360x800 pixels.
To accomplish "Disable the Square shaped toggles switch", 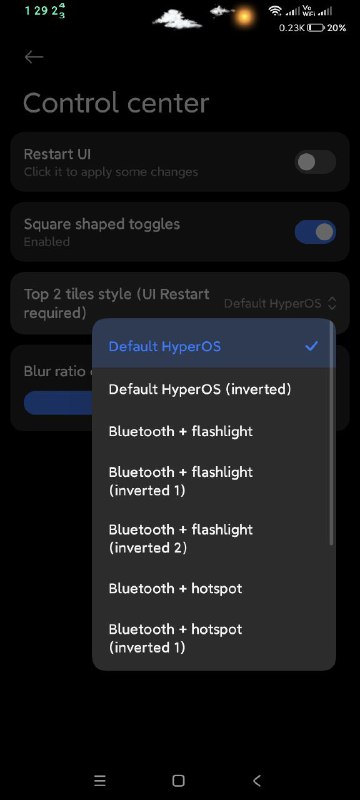I will coord(315,232).
